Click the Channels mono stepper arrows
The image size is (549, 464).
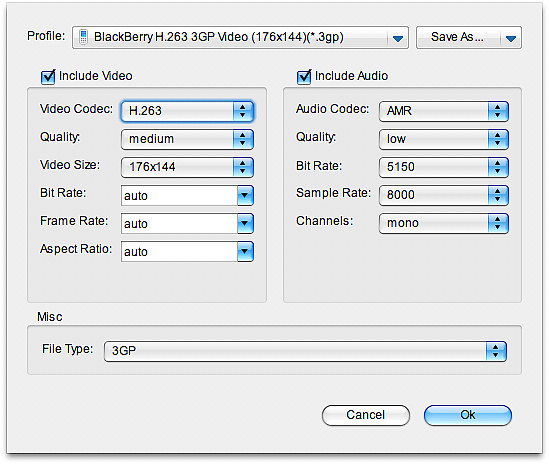[498, 223]
